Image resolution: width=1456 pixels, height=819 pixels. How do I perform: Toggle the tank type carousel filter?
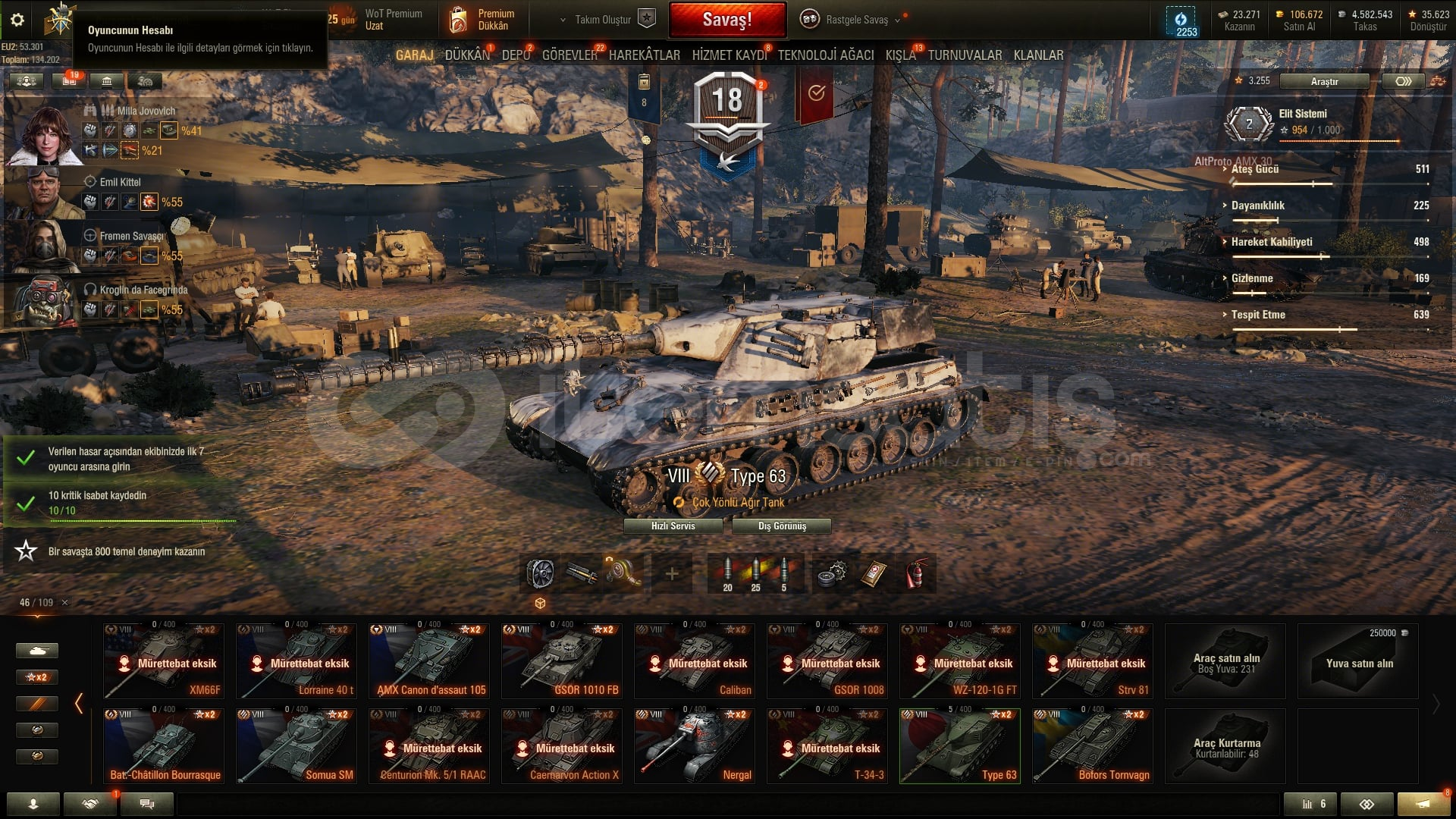(36, 651)
